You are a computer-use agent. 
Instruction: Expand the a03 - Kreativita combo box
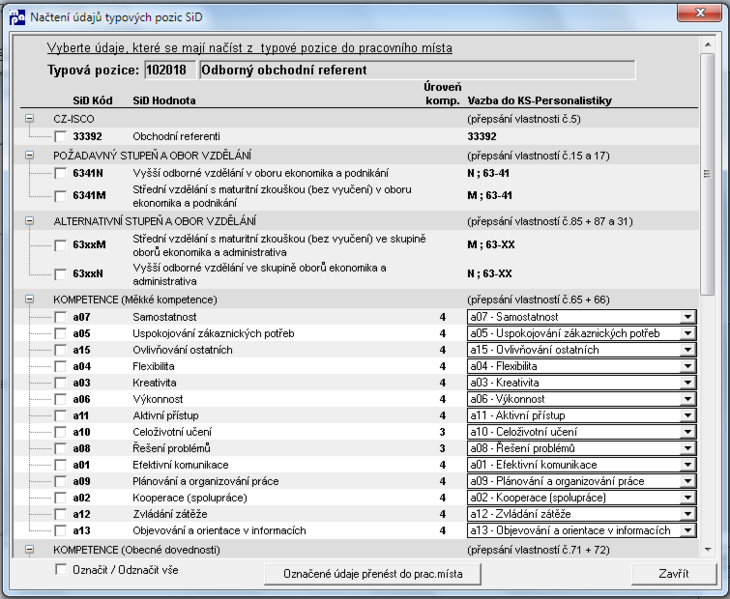point(688,383)
